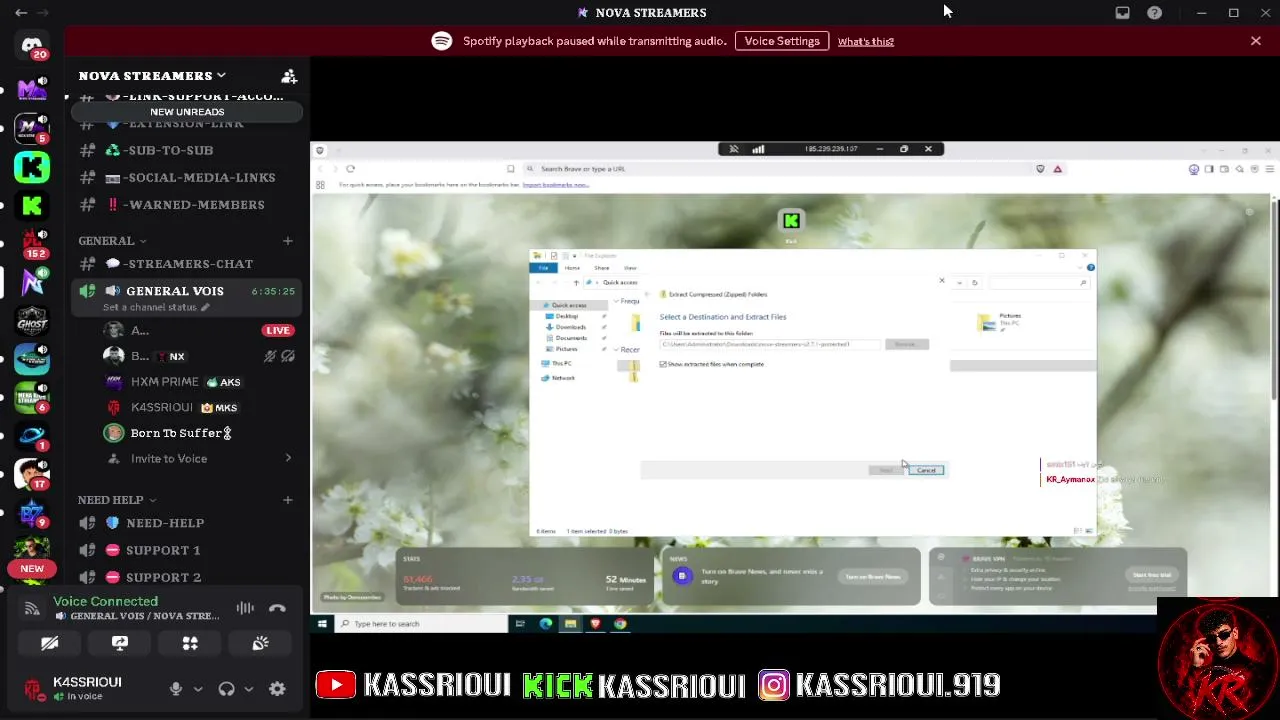Open Discord user settings gear
The image size is (1280, 720).
[x=277, y=689]
